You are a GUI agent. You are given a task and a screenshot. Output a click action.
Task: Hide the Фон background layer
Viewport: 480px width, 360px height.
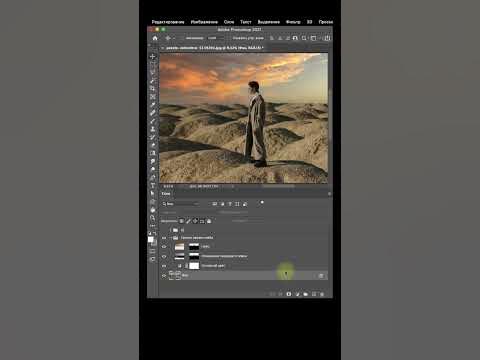164,276
